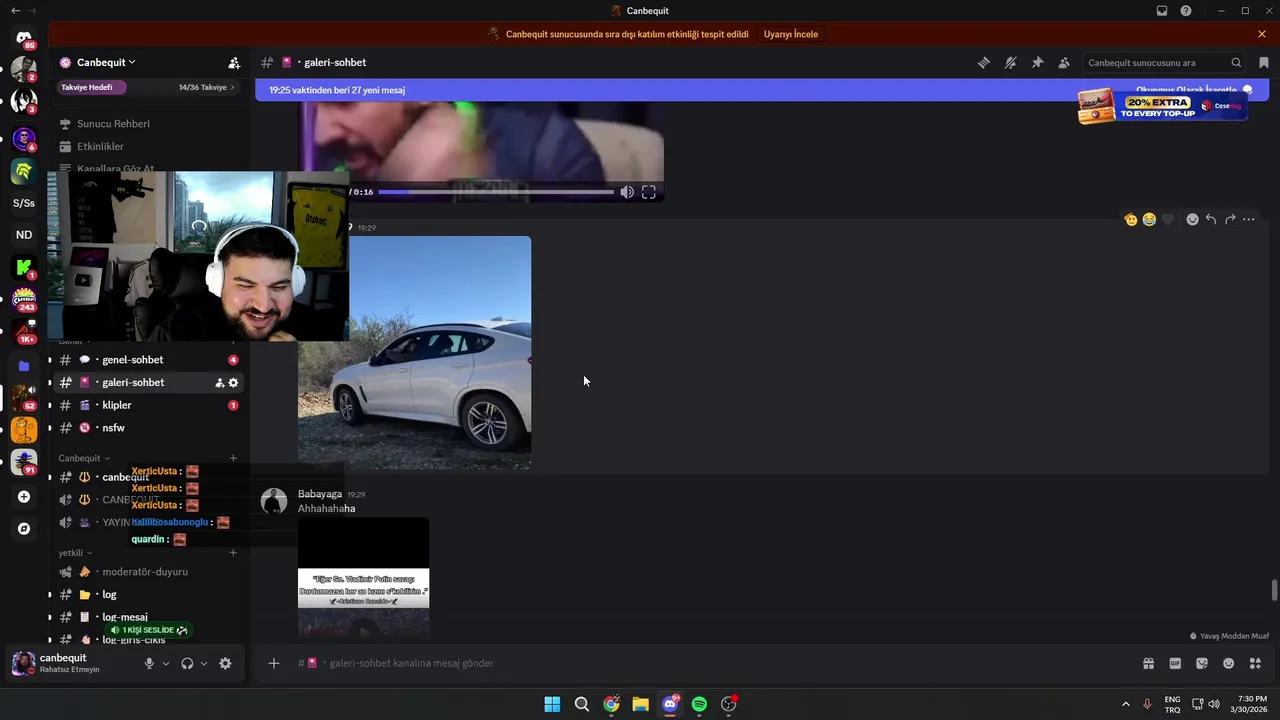This screenshot has width=1280, height=720.
Task: Open more message options three dots
Action: (1249, 220)
